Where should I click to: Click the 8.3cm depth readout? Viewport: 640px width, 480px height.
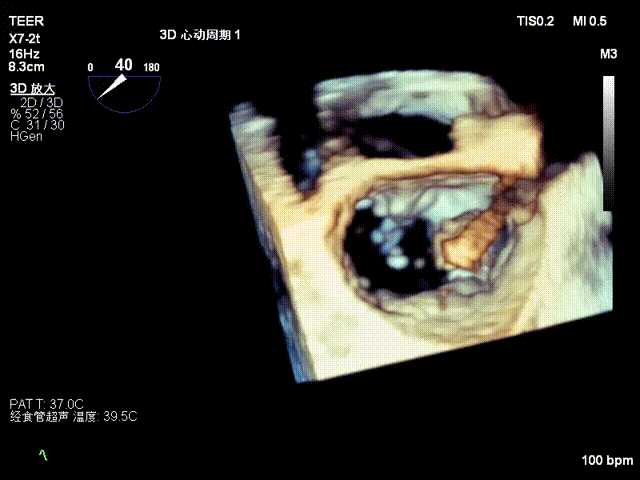click(x=27, y=66)
